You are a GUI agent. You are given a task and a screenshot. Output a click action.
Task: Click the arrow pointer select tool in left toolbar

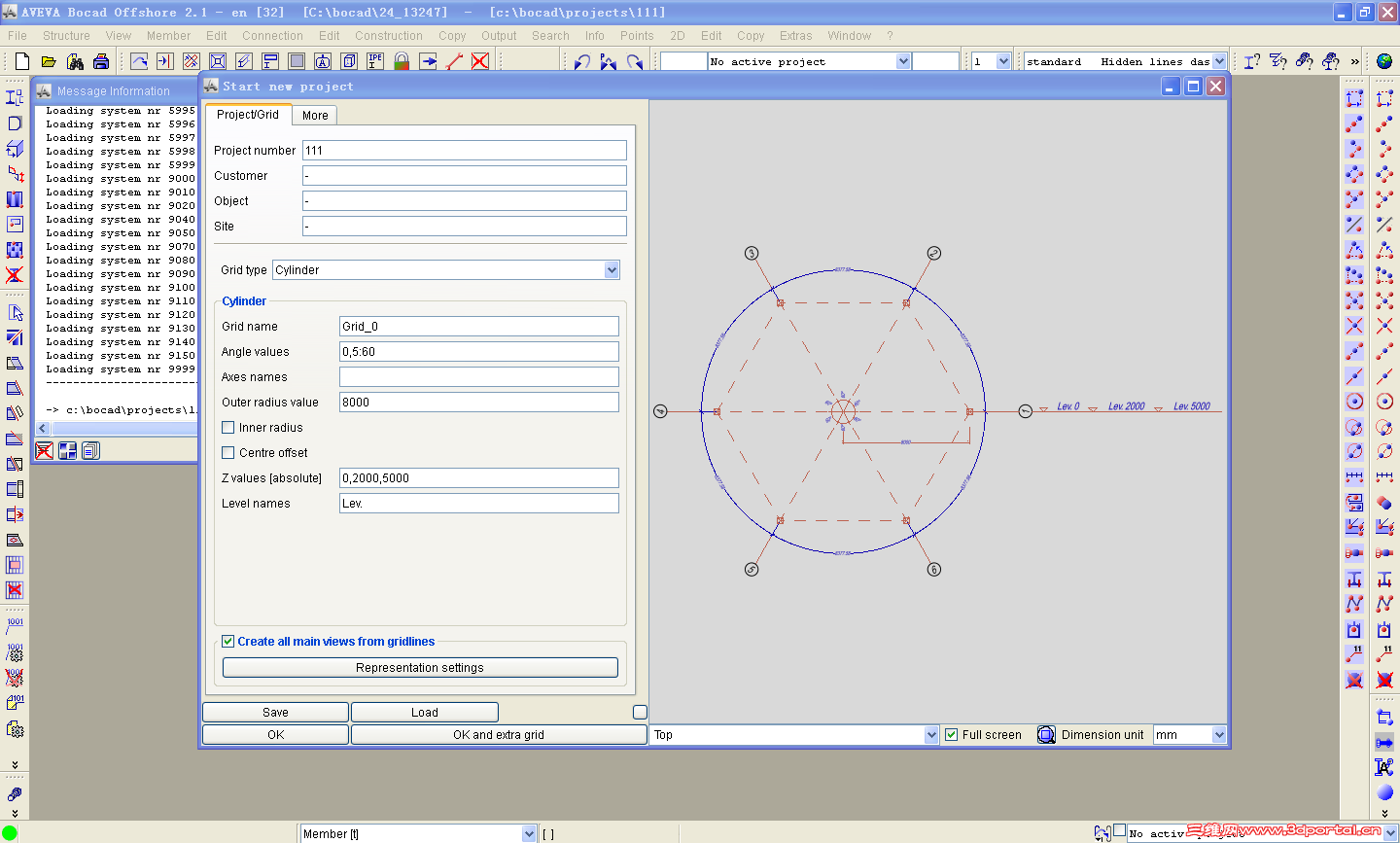pyautogui.click(x=15, y=313)
